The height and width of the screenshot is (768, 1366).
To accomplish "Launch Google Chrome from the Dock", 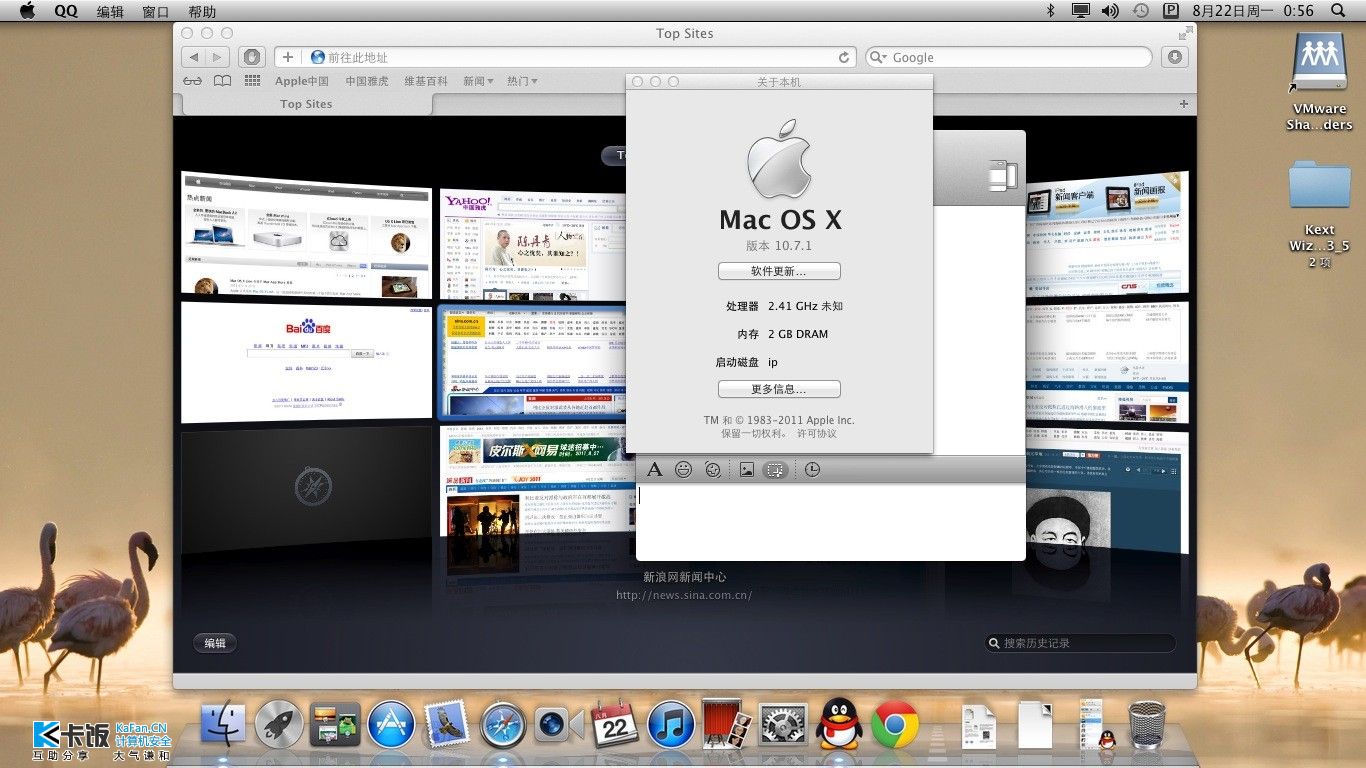I will coord(895,724).
